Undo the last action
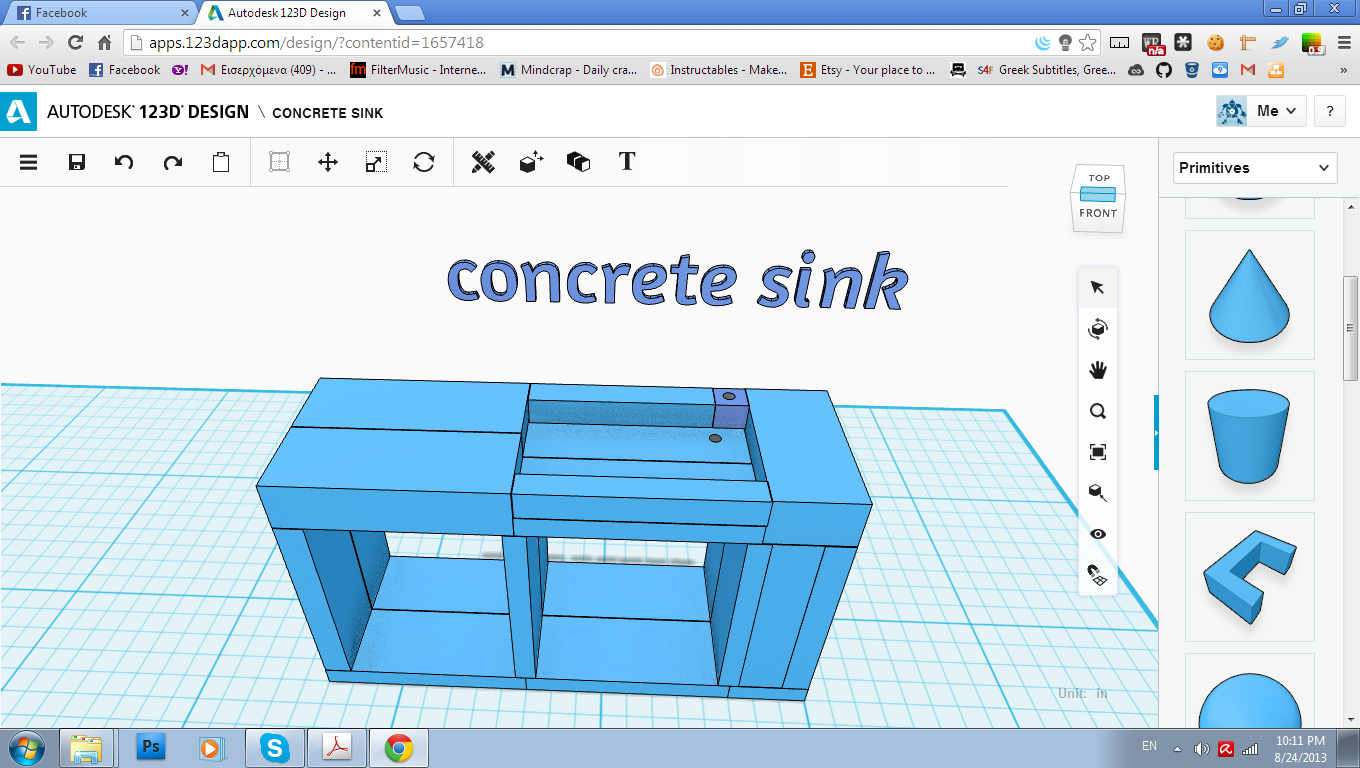Screen dimensions: 1360x768 [124, 161]
